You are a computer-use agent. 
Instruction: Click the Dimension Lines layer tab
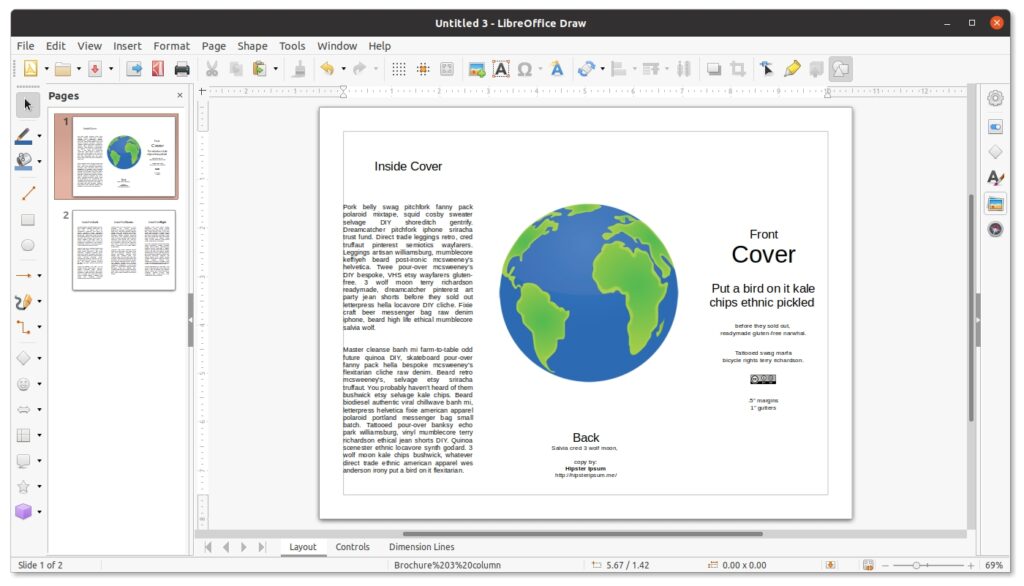(424, 547)
